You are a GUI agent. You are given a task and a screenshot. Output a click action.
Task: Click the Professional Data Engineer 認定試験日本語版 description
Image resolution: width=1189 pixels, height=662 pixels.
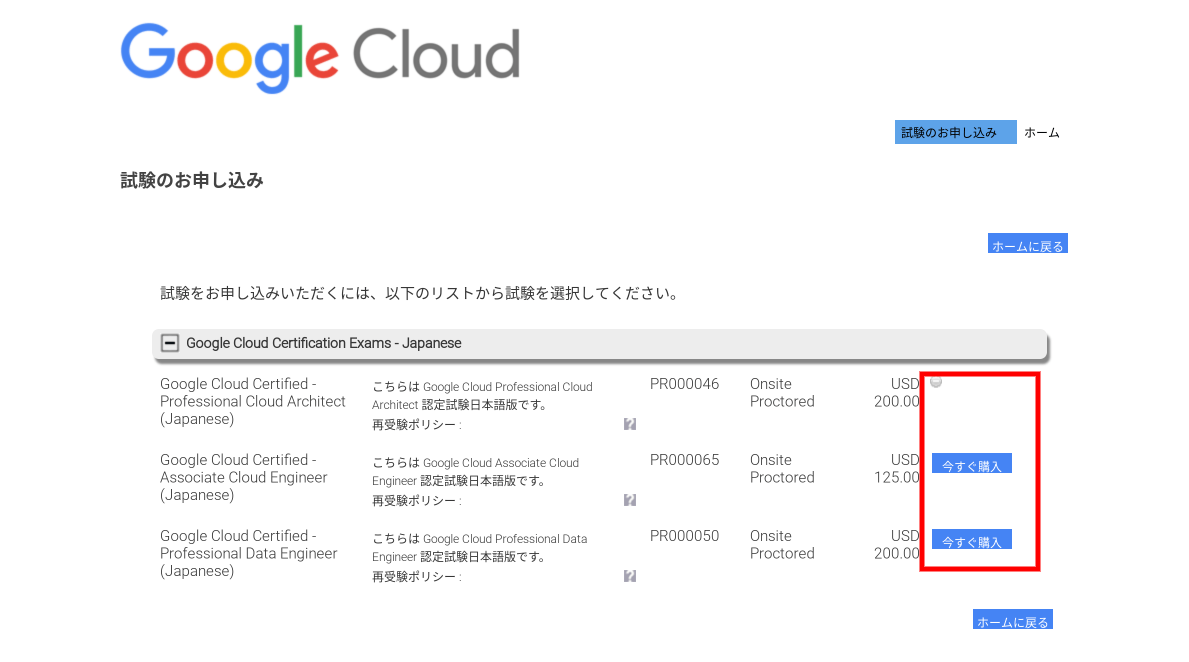479,547
